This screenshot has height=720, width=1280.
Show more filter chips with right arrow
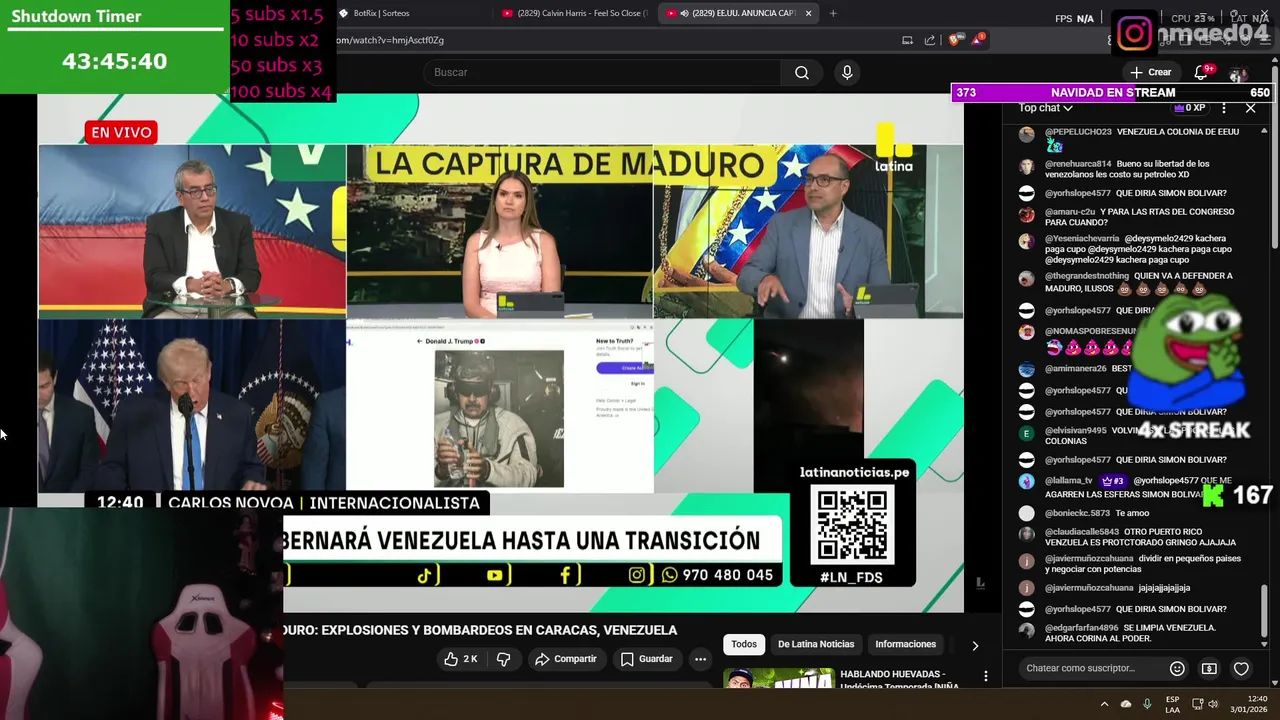click(975, 645)
